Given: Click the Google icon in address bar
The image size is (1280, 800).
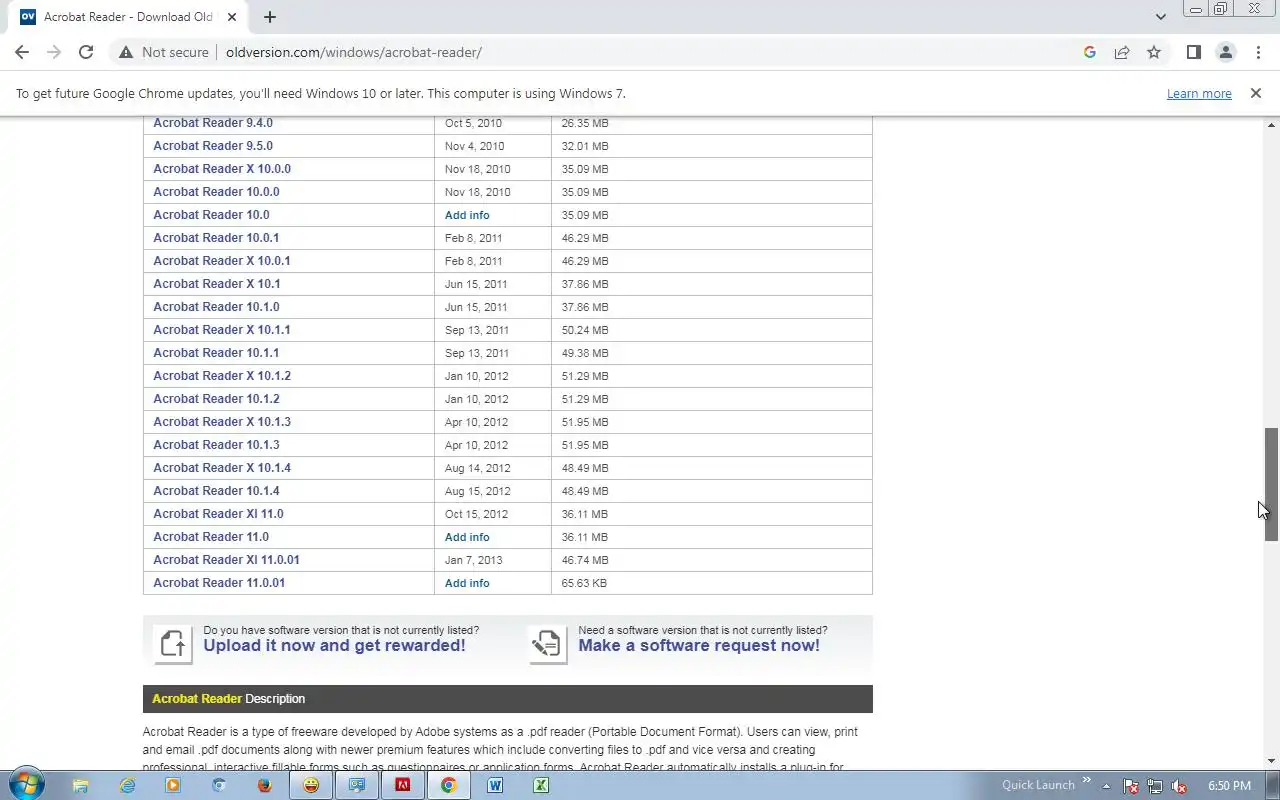Looking at the screenshot, I should [1090, 52].
